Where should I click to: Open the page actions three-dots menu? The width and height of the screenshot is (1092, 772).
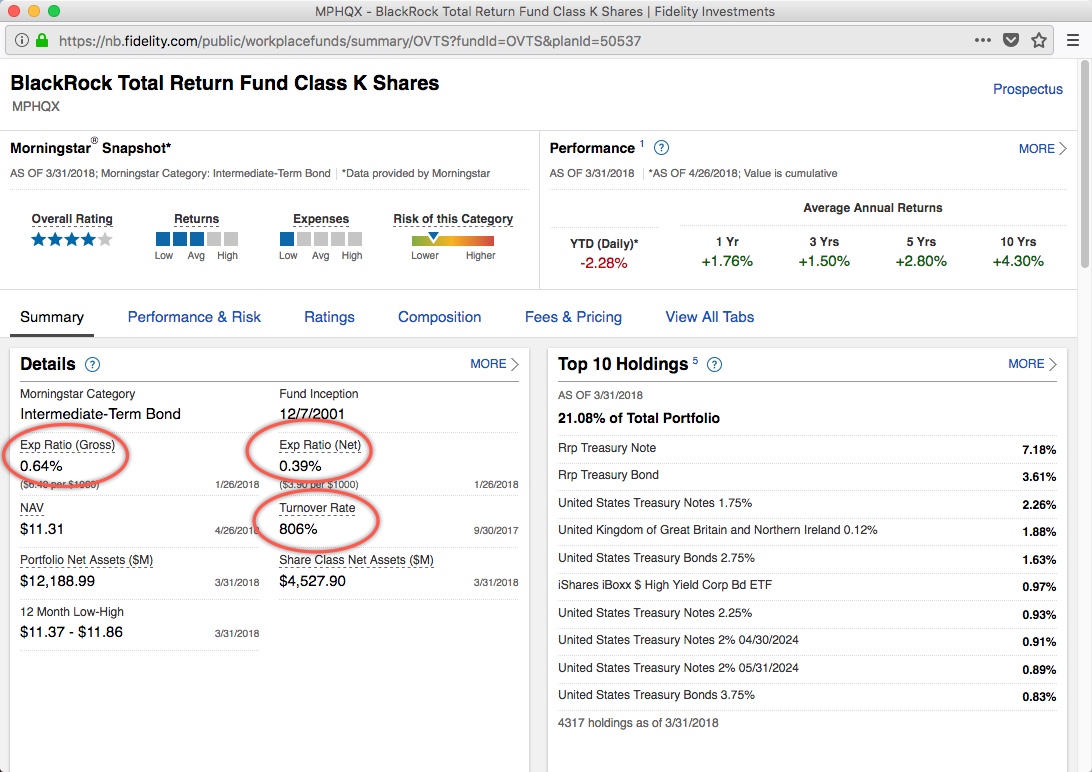[x=983, y=40]
